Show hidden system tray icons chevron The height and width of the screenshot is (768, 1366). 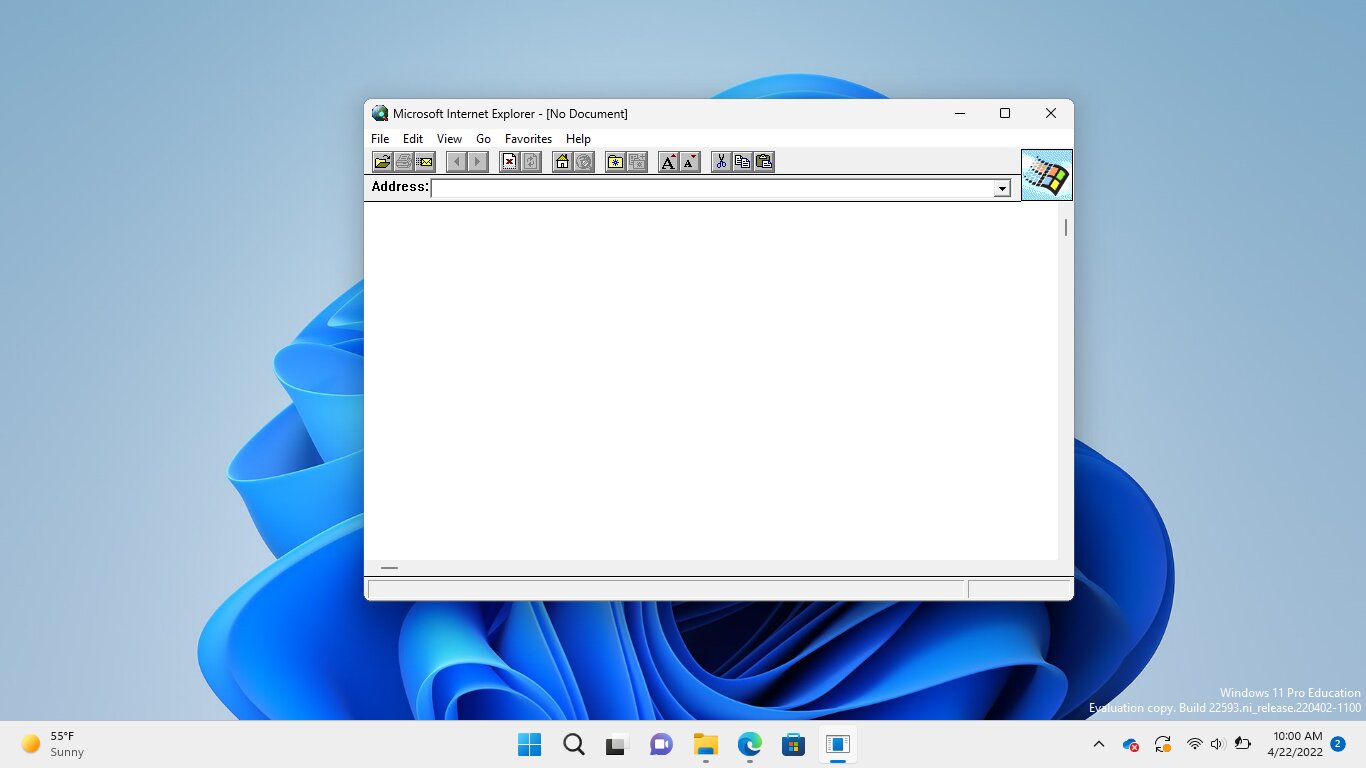point(1099,744)
